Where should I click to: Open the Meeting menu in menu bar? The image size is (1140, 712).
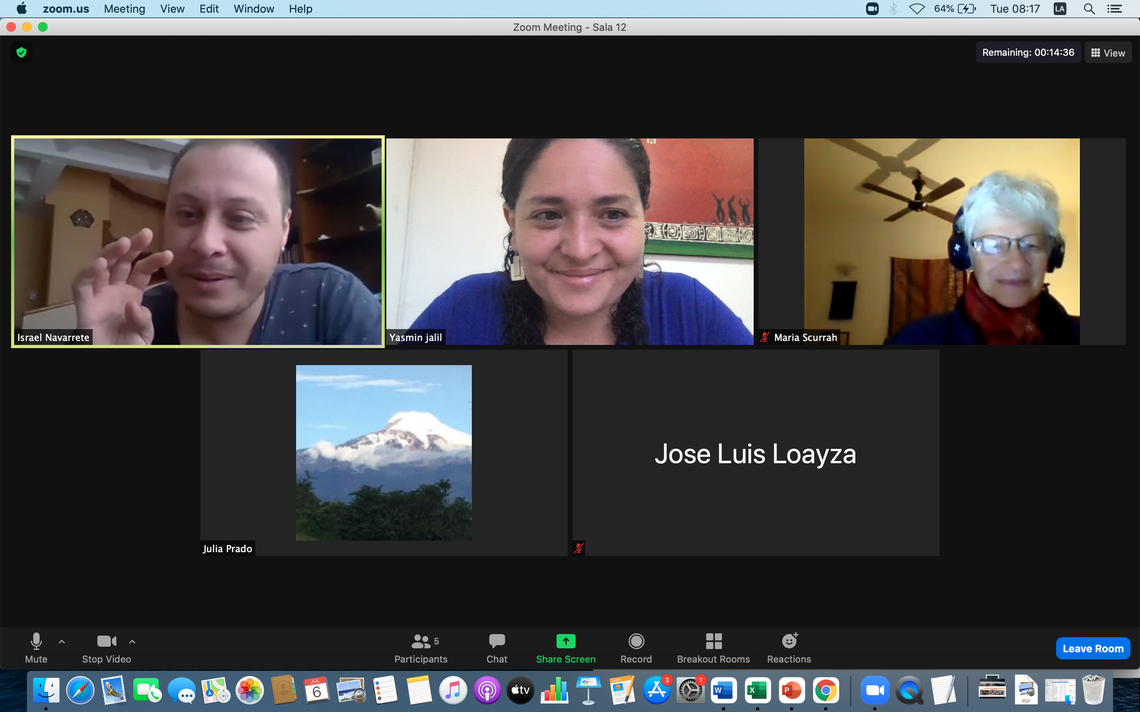124,9
